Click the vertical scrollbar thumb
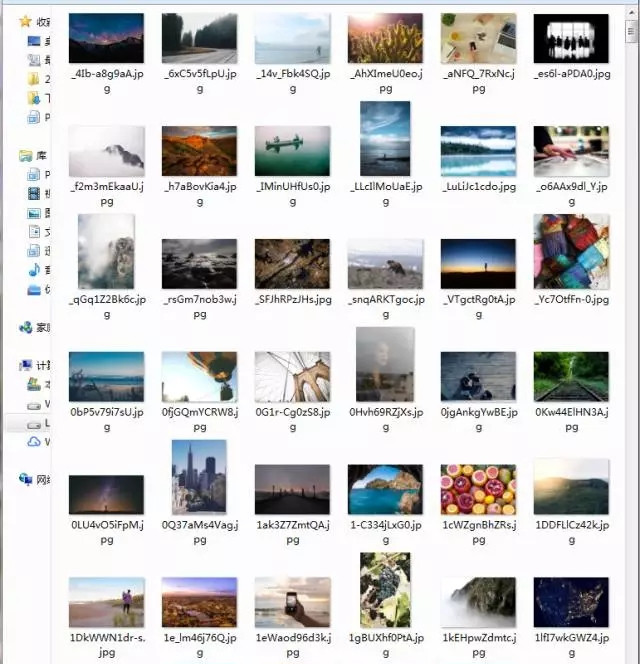 (631, 31)
